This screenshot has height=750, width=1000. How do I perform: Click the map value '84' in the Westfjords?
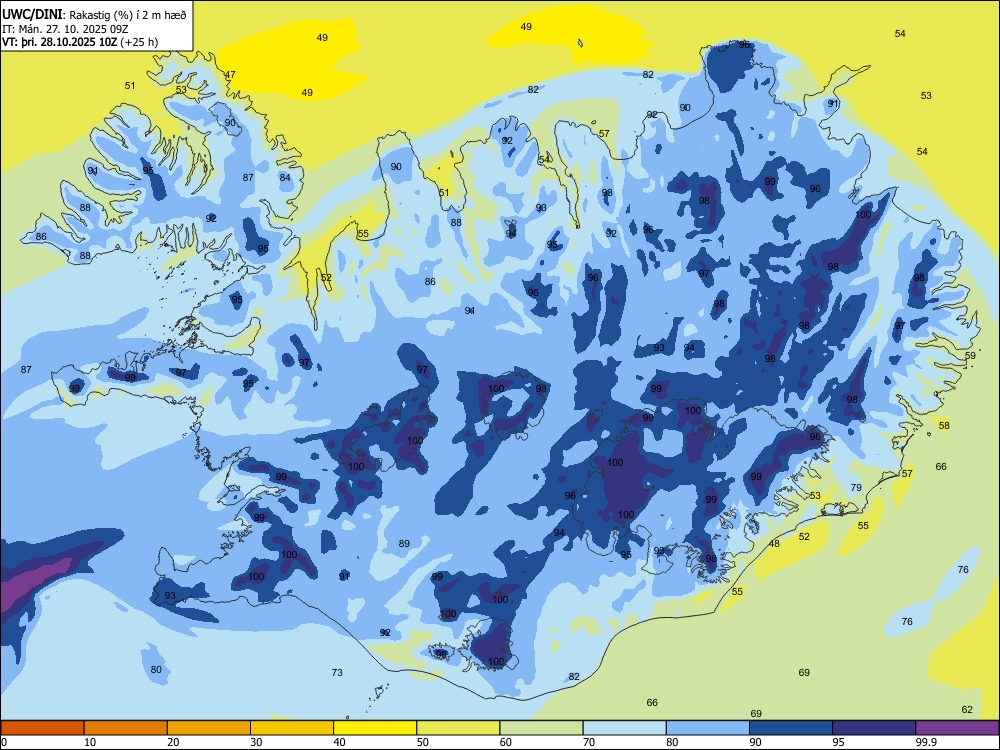285,178
